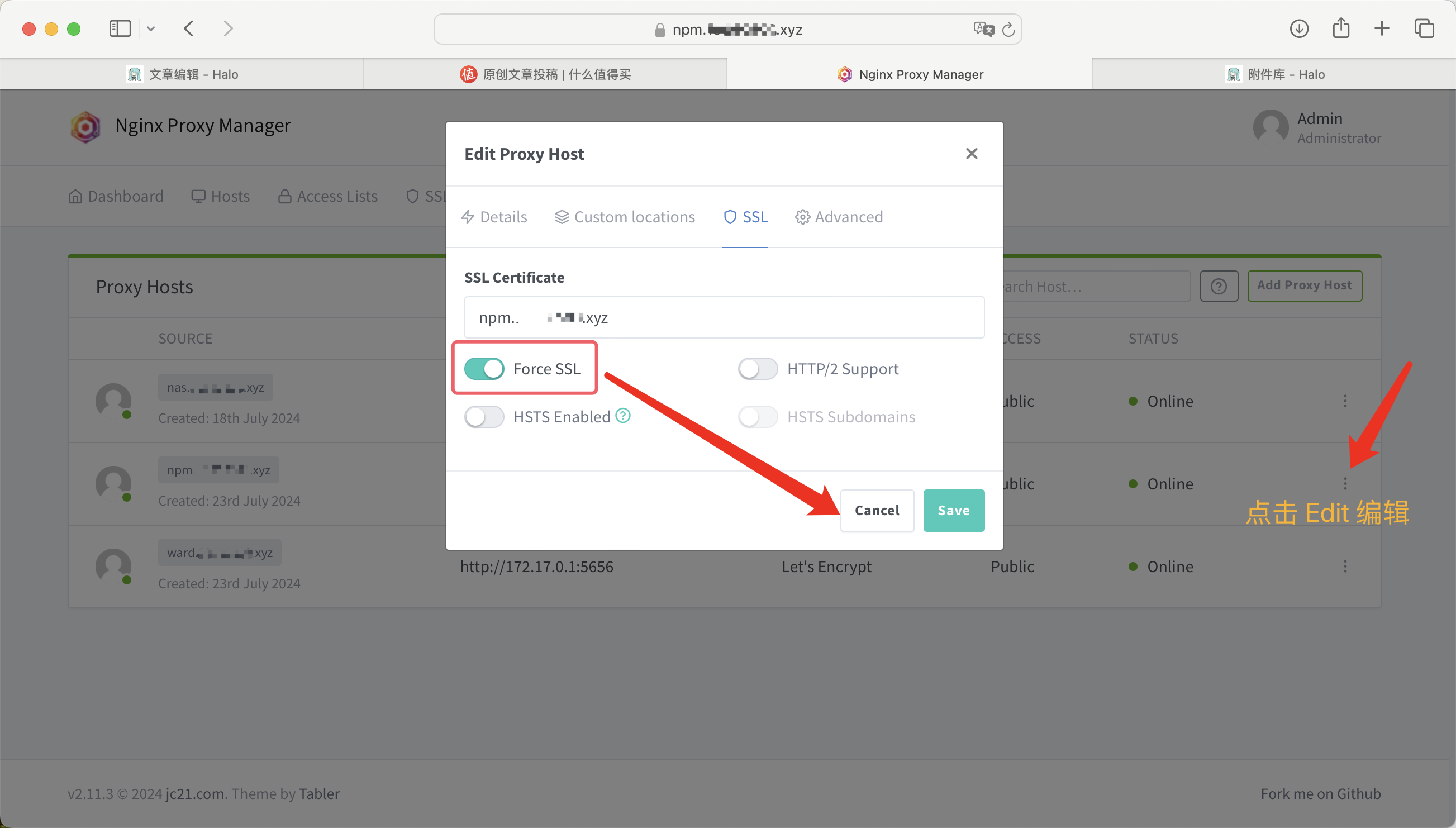Click the Admin avatar image
This screenshot has height=828, width=1456.
(1270, 127)
